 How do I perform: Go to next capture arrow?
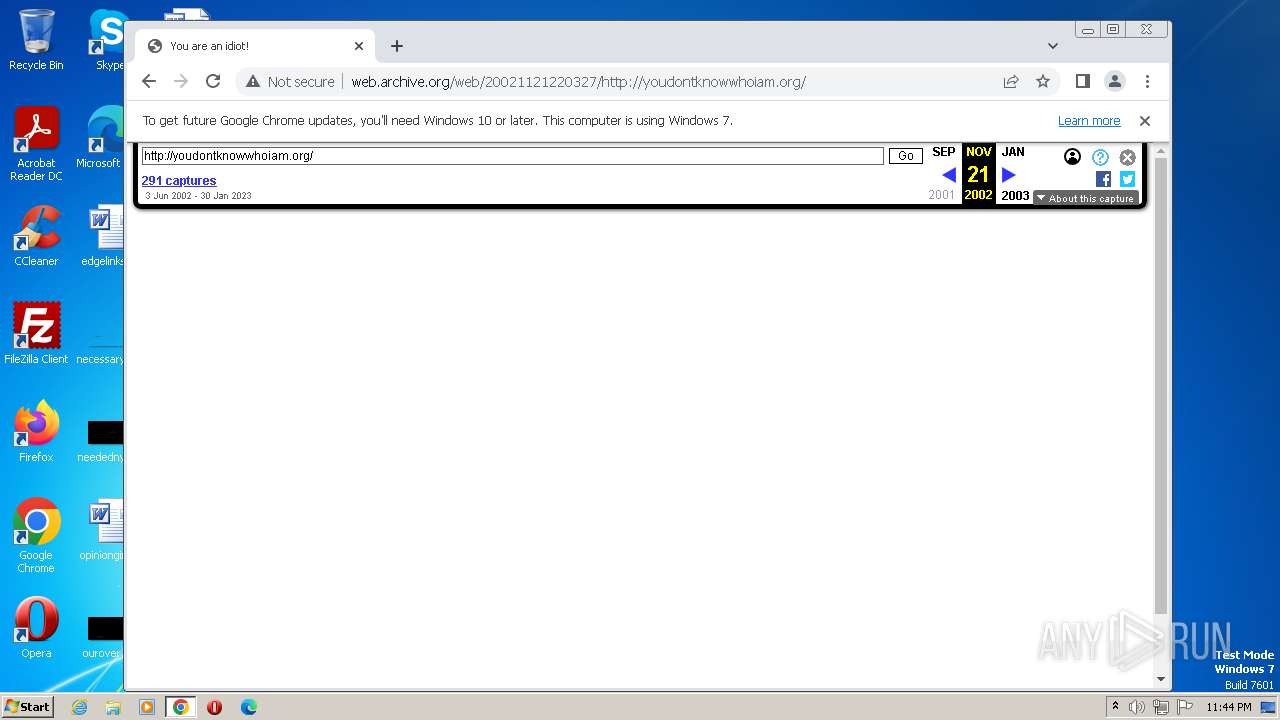pyautogui.click(x=1009, y=175)
